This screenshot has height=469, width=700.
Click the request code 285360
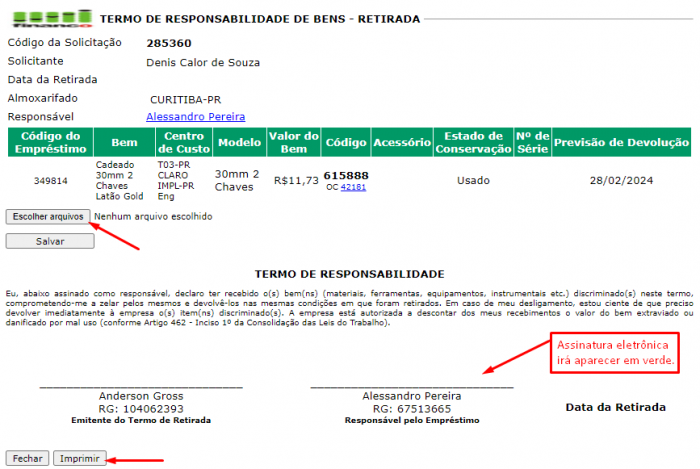[x=168, y=43]
